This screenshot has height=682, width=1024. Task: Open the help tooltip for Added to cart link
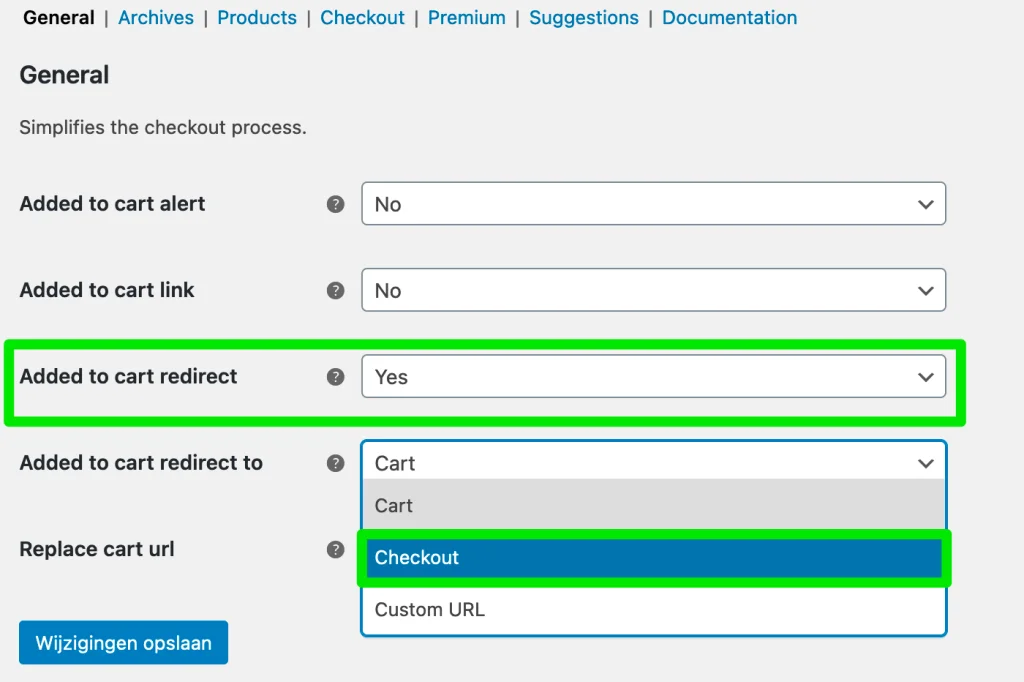coord(336,290)
